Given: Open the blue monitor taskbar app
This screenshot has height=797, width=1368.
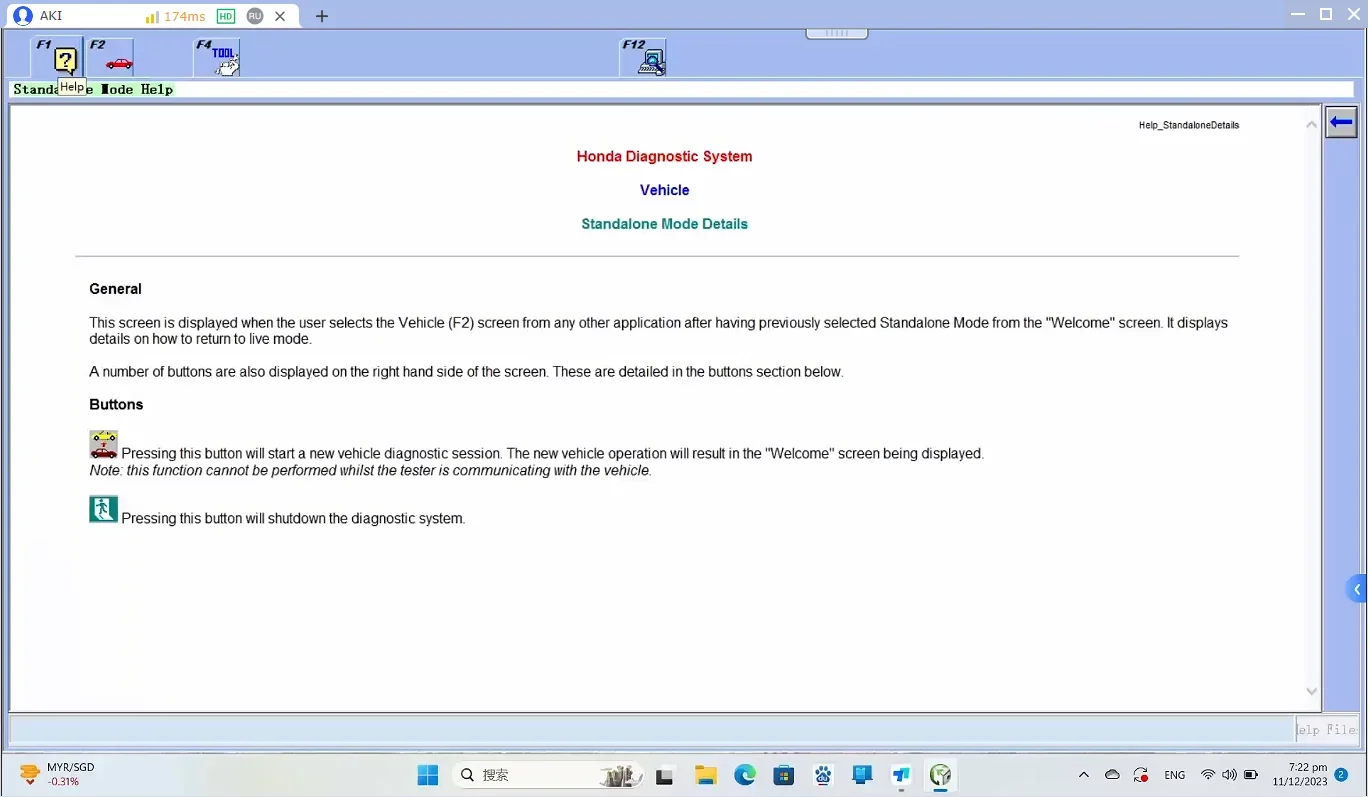Looking at the screenshot, I should click(x=862, y=775).
